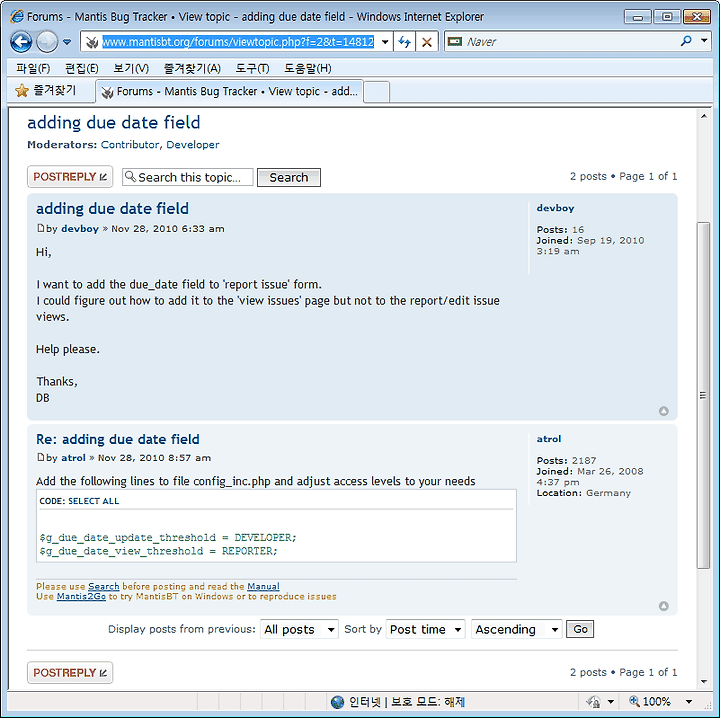This screenshot has width=720, height=718.
Task: Open the 도움말(H) menu
Action: click(307, 68)
